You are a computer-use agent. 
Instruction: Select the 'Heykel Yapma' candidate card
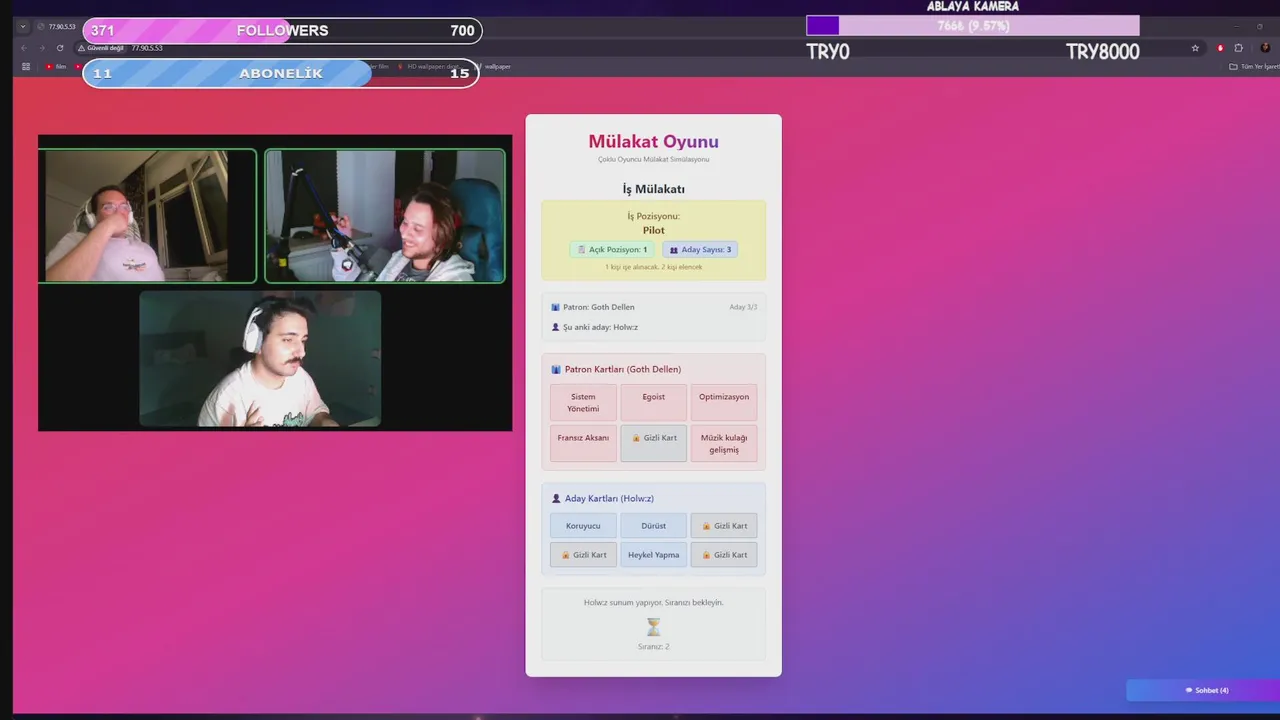tap(653, 555)
